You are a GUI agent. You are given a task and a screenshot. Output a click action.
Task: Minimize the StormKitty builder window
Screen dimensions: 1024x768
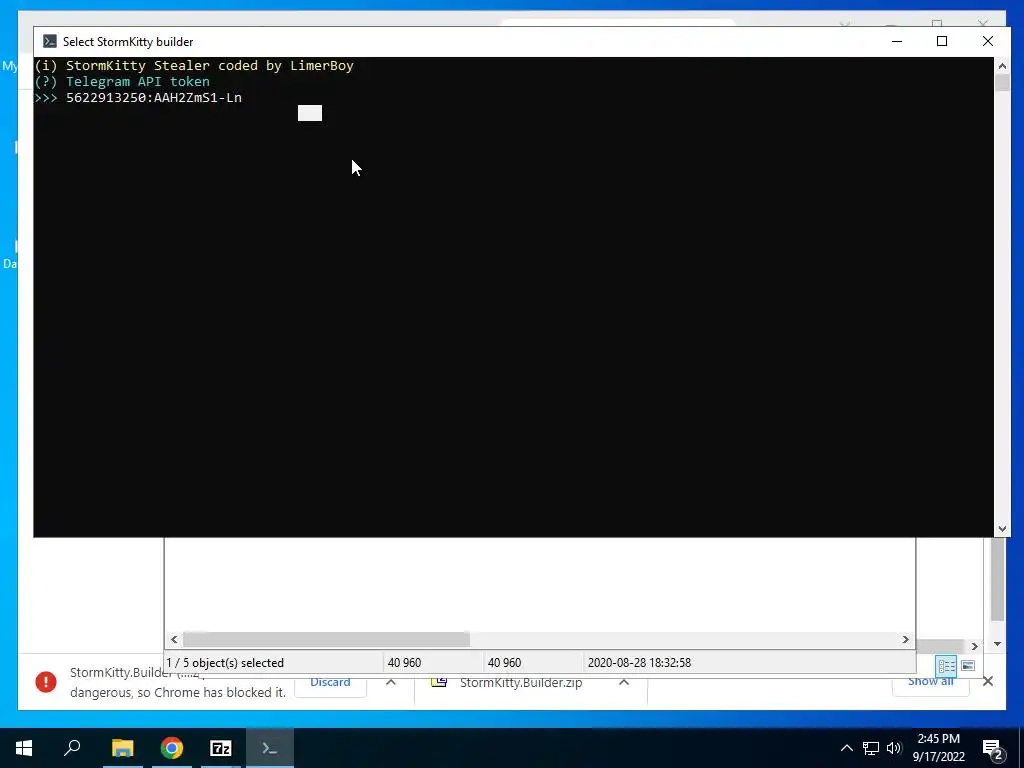tap(897, 41)
